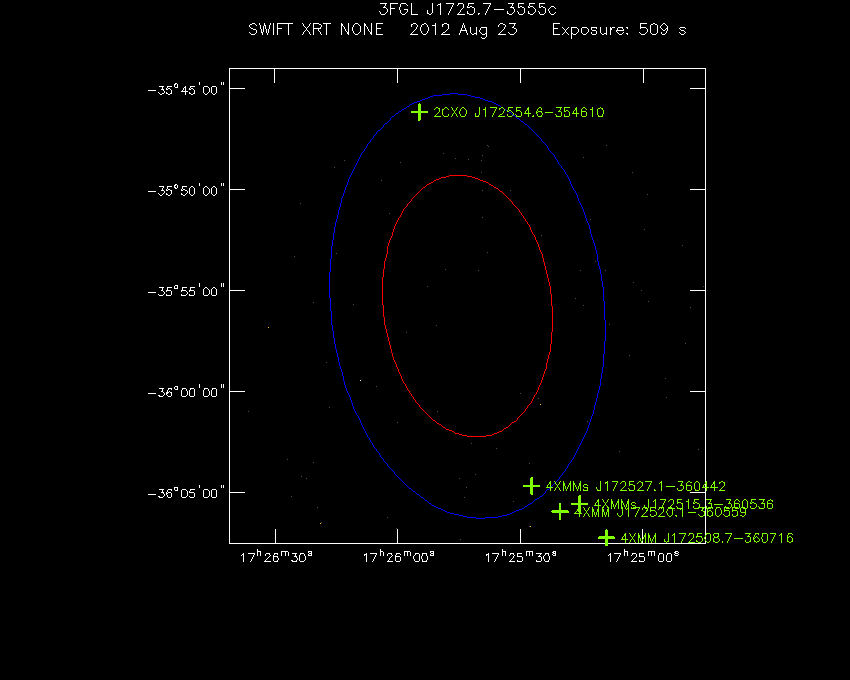Click the green cross marker beside 4XMM J172520.1-360559
The width and height of the screenshot is (850, 680).
pos(560,511)
